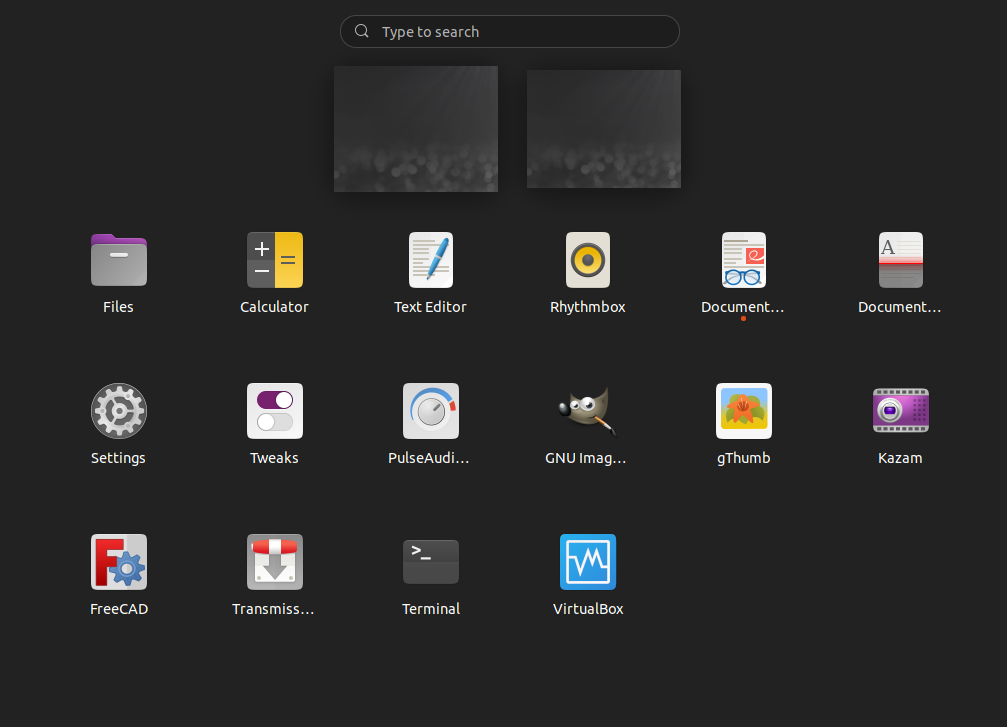Open the Files app icon
The image size is (1007, 727).
(119, 260)
